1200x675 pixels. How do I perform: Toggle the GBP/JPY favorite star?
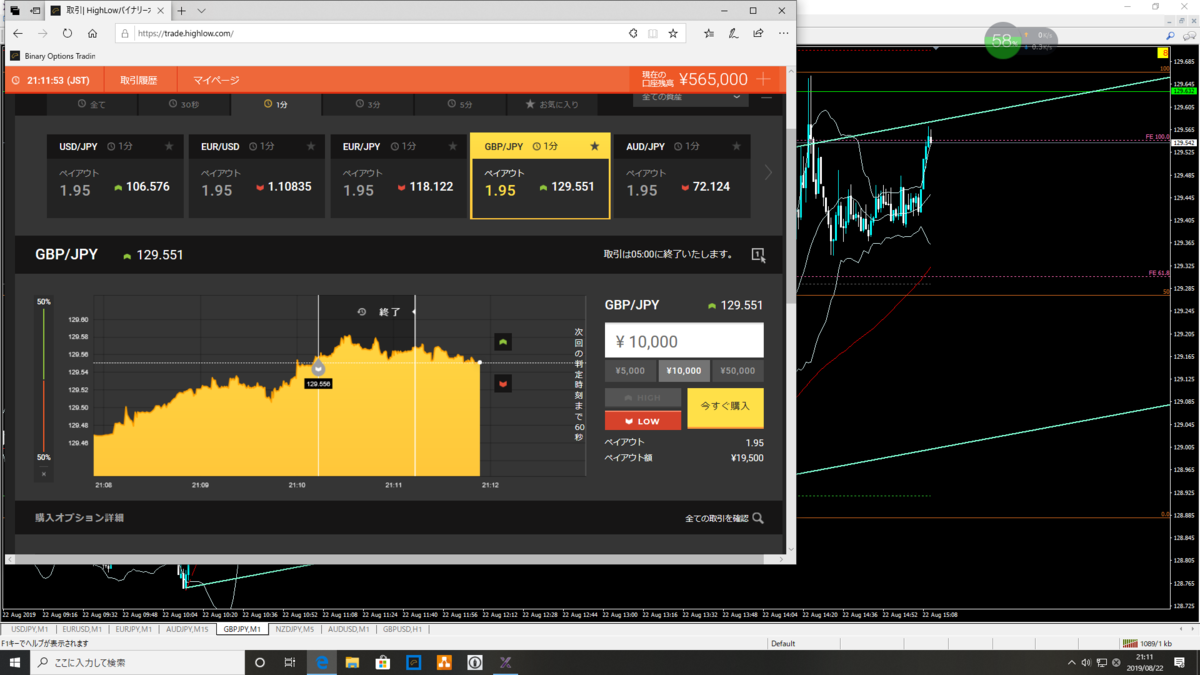[595, 147]
